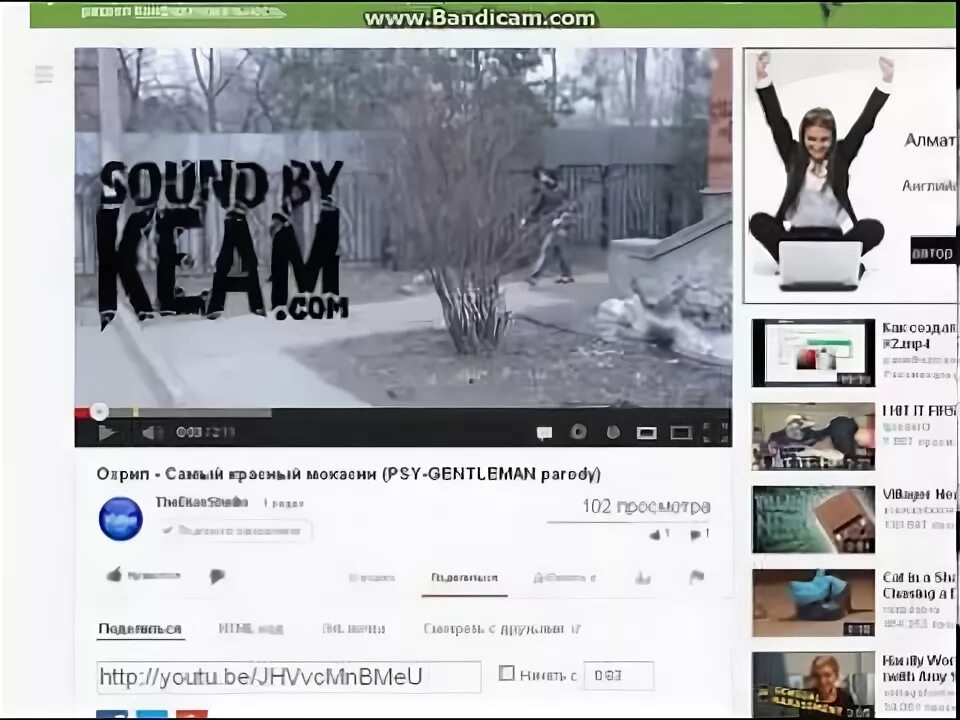Viewport: 960px width, 720px height.
Task: Open the third suggested thumbnail with chocolate bar
Action: point(813,519)
